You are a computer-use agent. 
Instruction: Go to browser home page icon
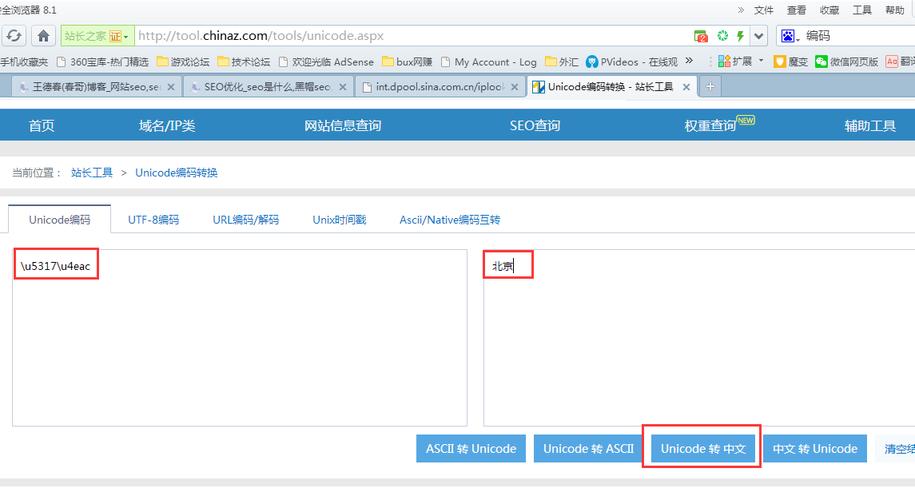point(43,36)
